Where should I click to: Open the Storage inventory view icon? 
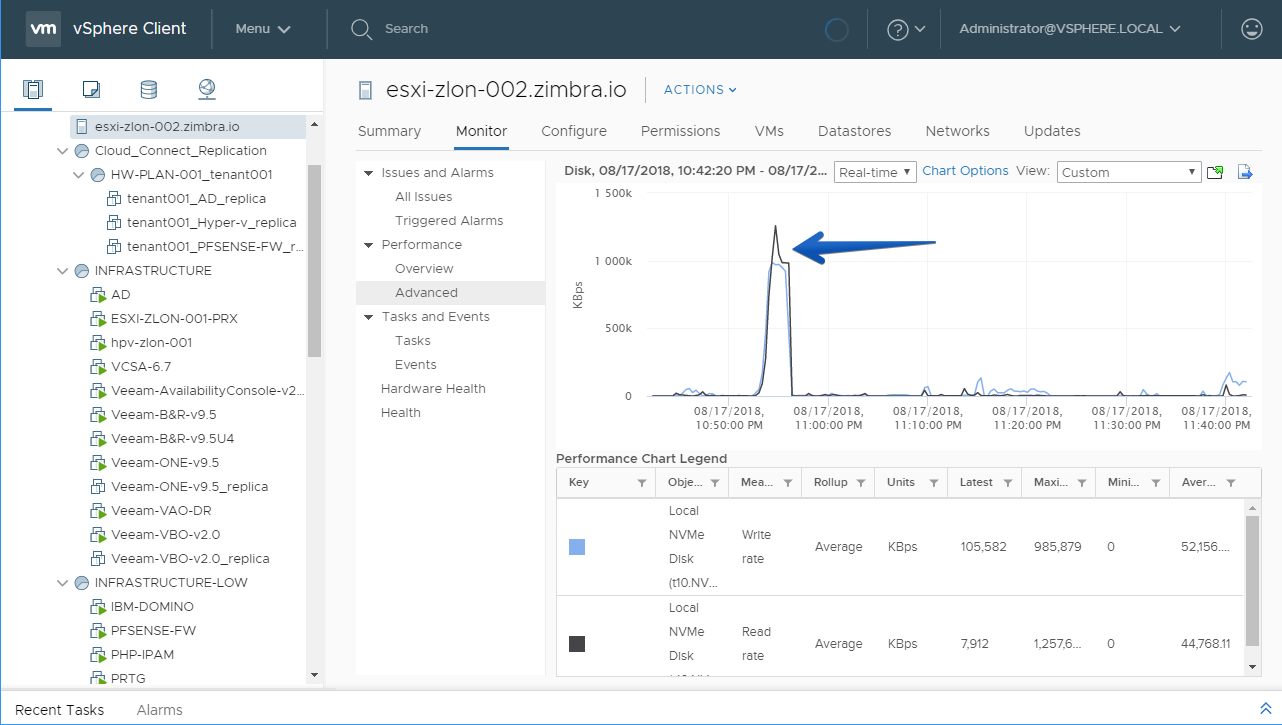pyautogui.click(x=148, y=89)
